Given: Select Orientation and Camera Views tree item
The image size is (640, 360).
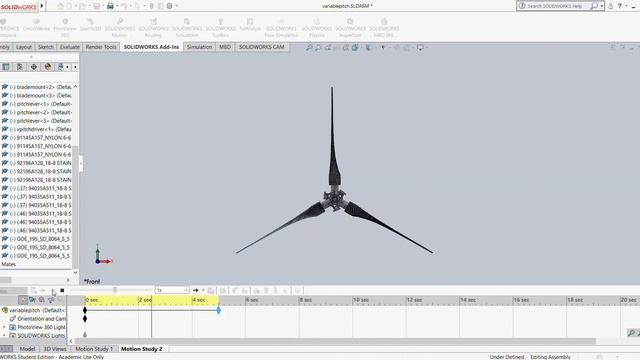Looking at the screenshot, I should [38, 318].
